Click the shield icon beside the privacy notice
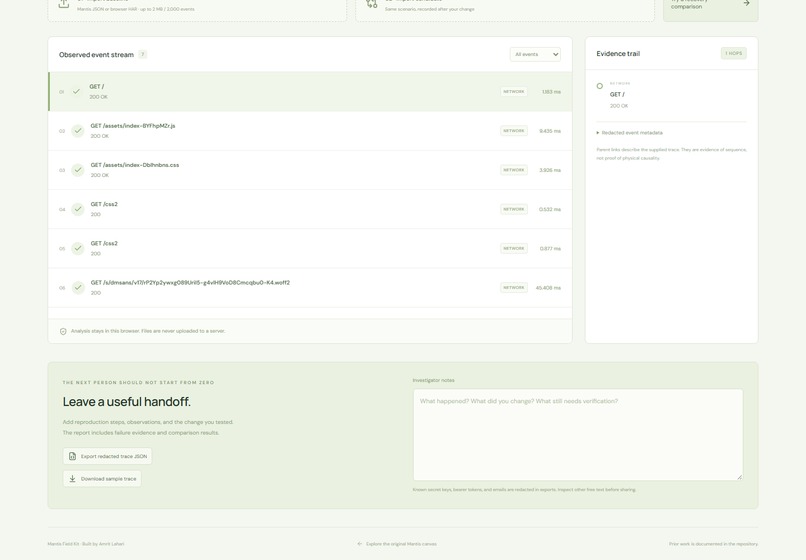806x560 pixels. coord(63,331)
